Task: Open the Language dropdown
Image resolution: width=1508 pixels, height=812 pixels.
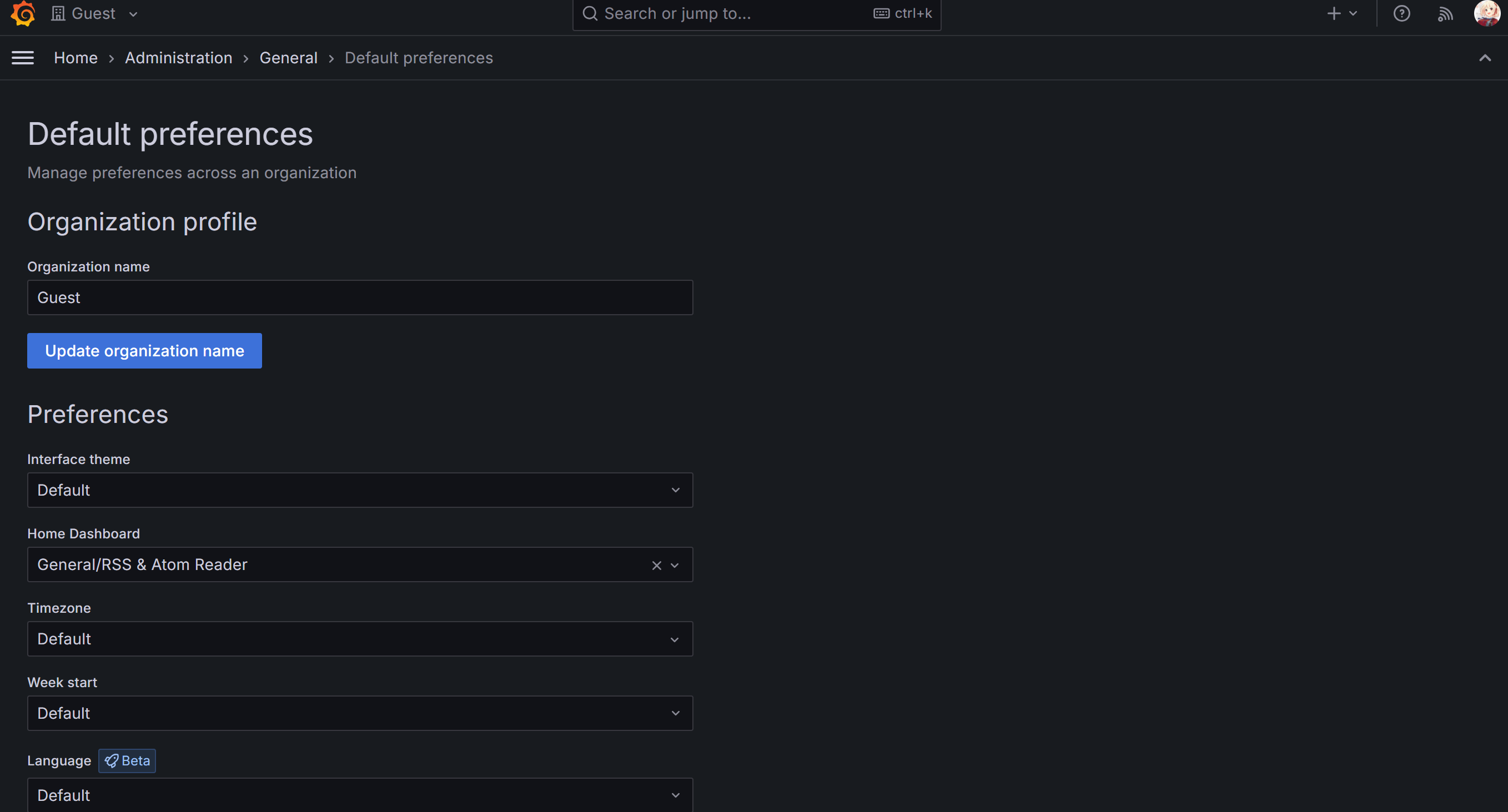Action: pyautogui.click(x=359, y=795)
